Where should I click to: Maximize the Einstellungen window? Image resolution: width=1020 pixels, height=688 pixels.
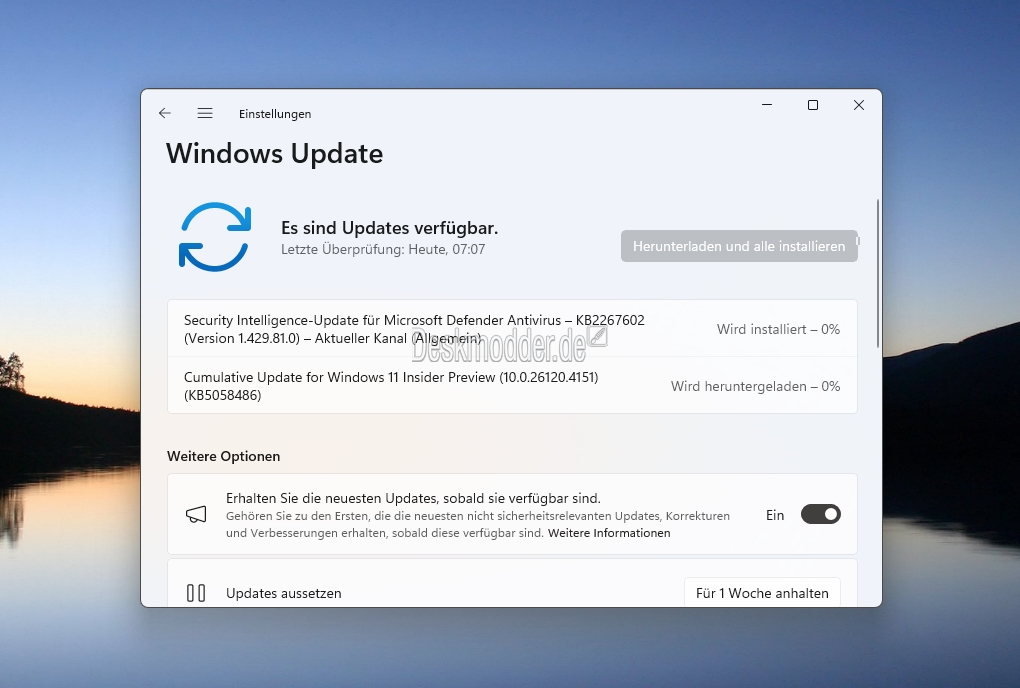(812, 105)
